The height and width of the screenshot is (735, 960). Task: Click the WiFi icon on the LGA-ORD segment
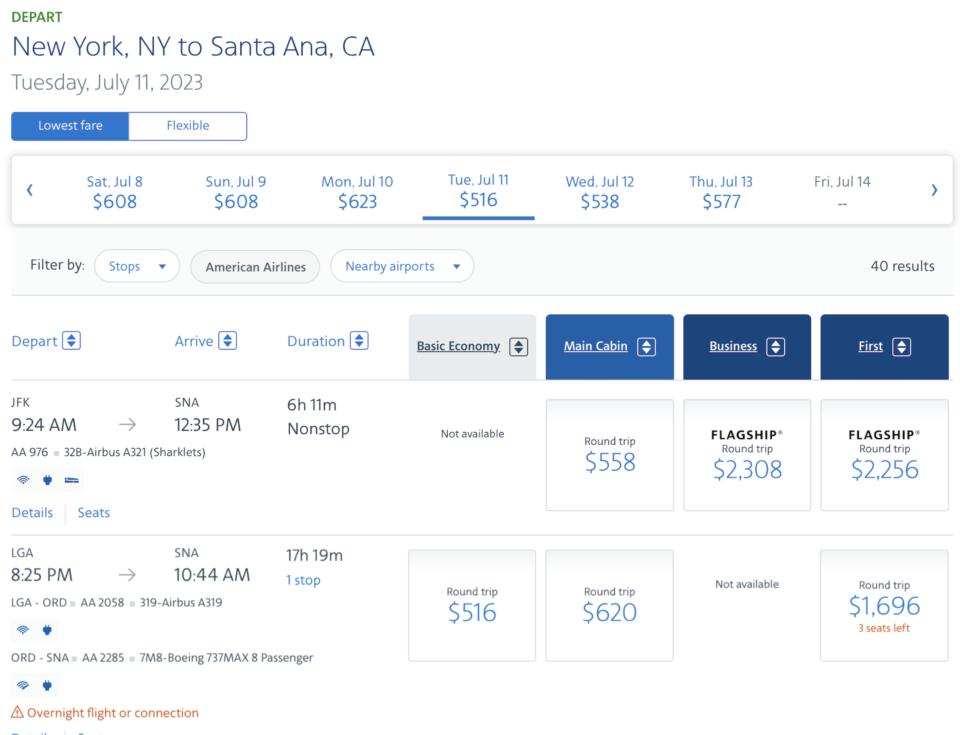pos(23,630)
